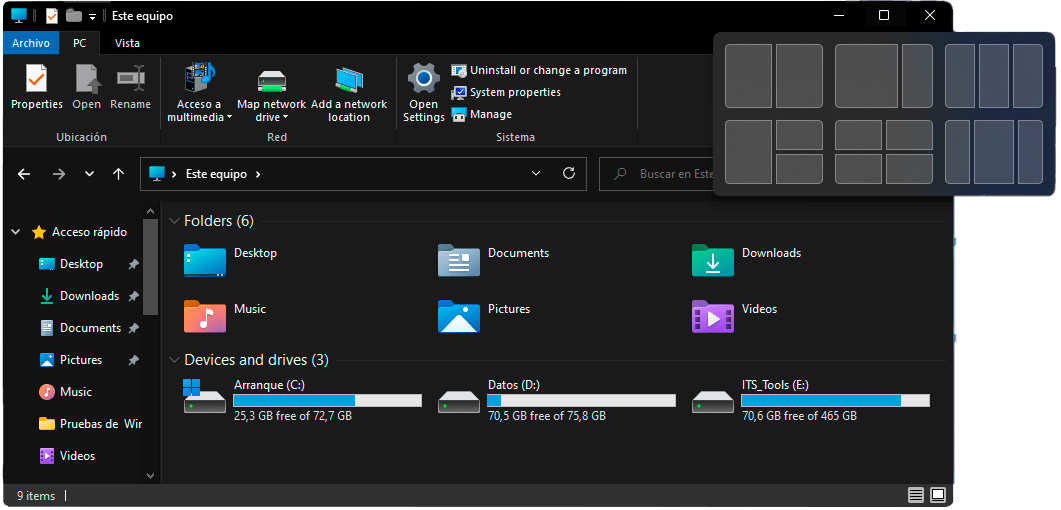Open address bar history dropdown
The height and width of the screenshot is (510, 1061).
537,173
